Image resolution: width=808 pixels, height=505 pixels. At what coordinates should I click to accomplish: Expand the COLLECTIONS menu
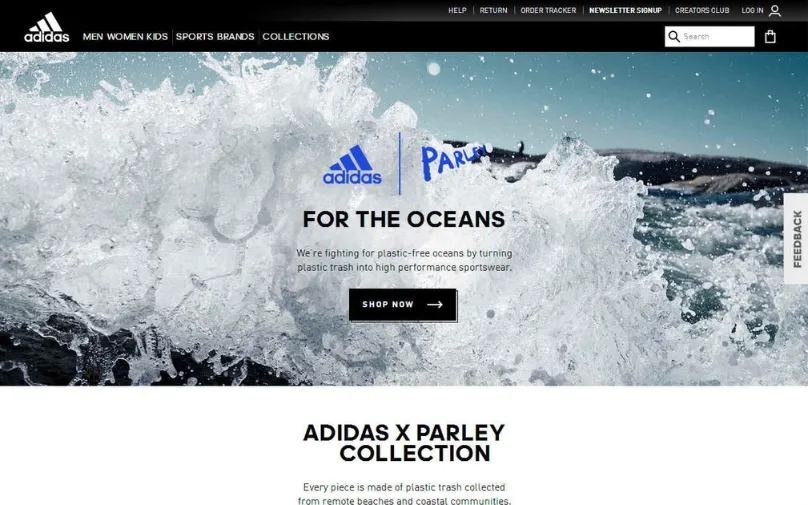pos(296,37)
